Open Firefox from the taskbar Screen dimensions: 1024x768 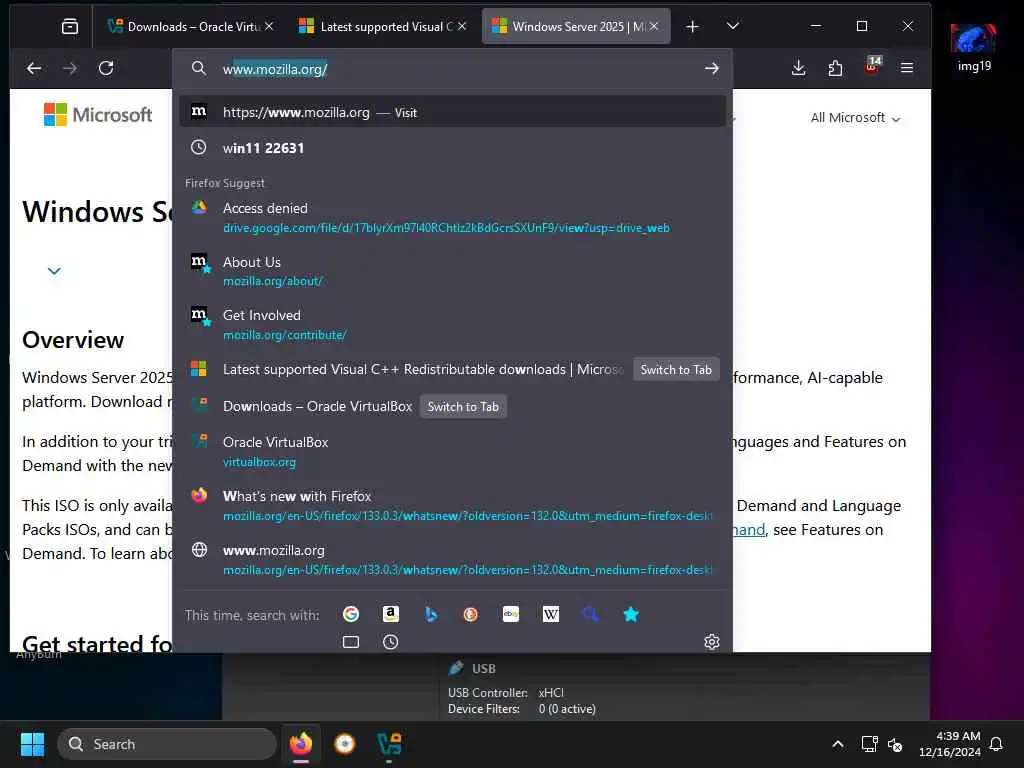coord(301,744)
